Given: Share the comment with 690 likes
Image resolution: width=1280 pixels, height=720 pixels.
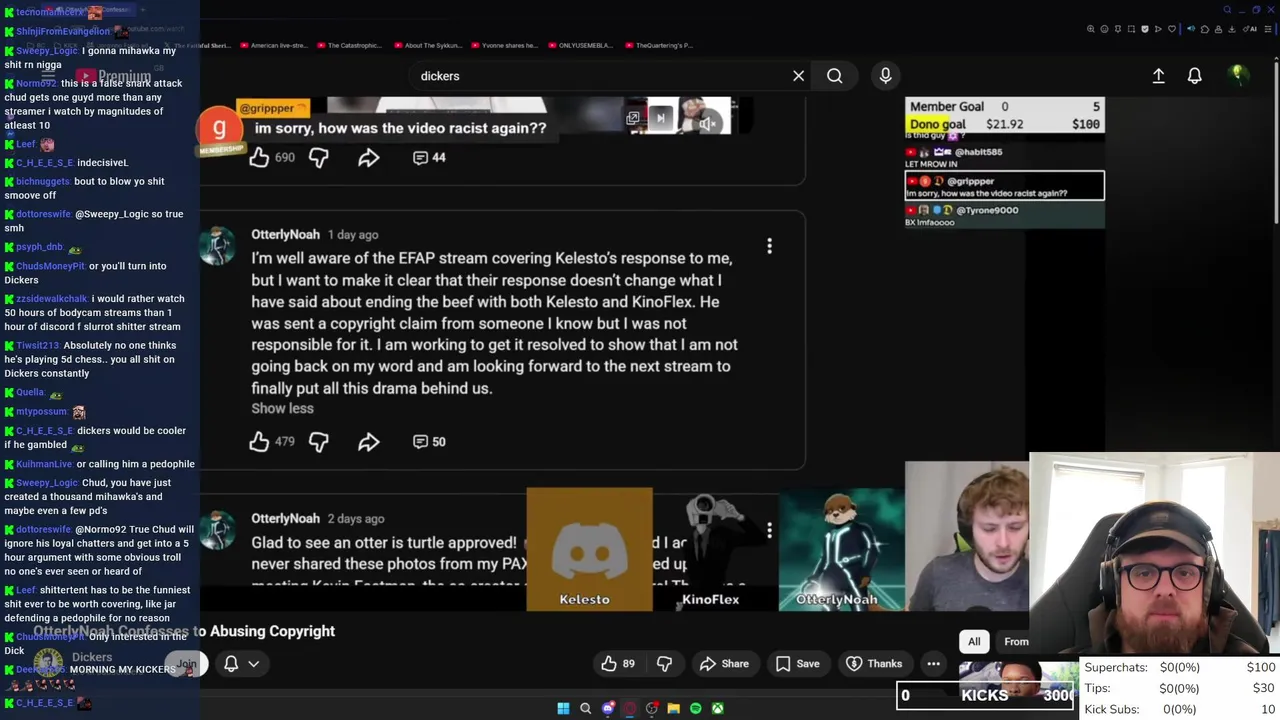Looking at the screenshot, I should [368, 157].
